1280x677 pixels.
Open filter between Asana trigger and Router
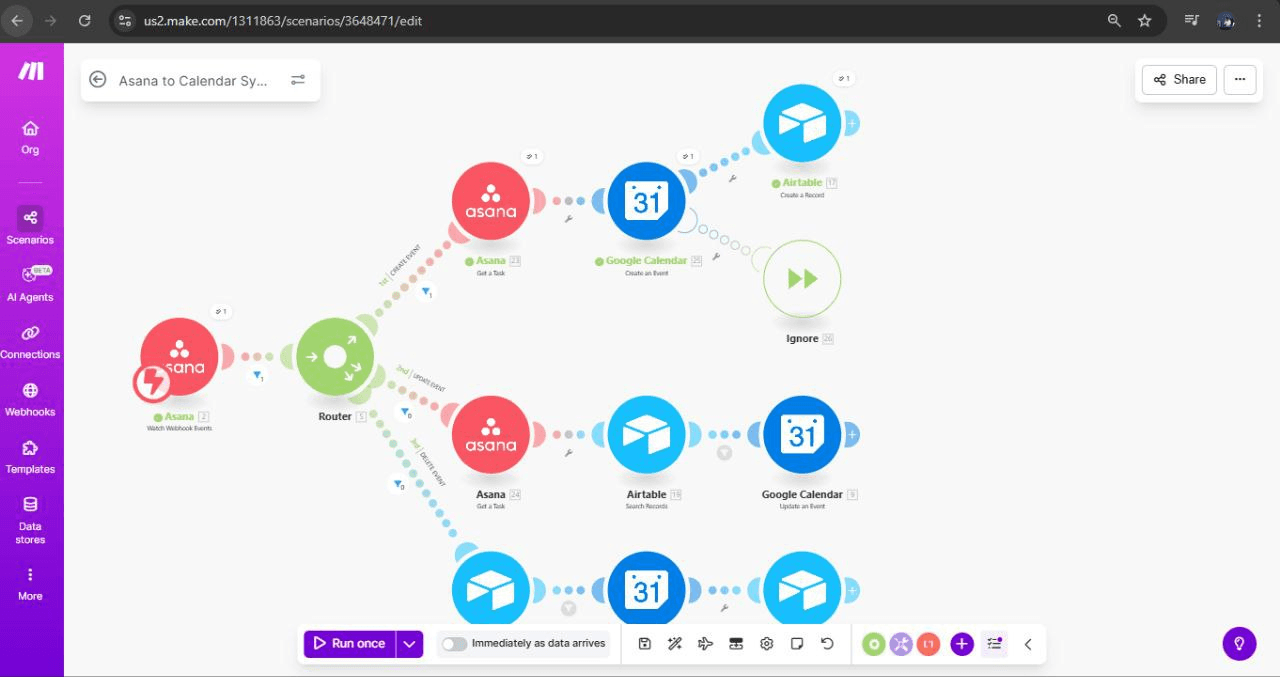click(x=257, y=377)
